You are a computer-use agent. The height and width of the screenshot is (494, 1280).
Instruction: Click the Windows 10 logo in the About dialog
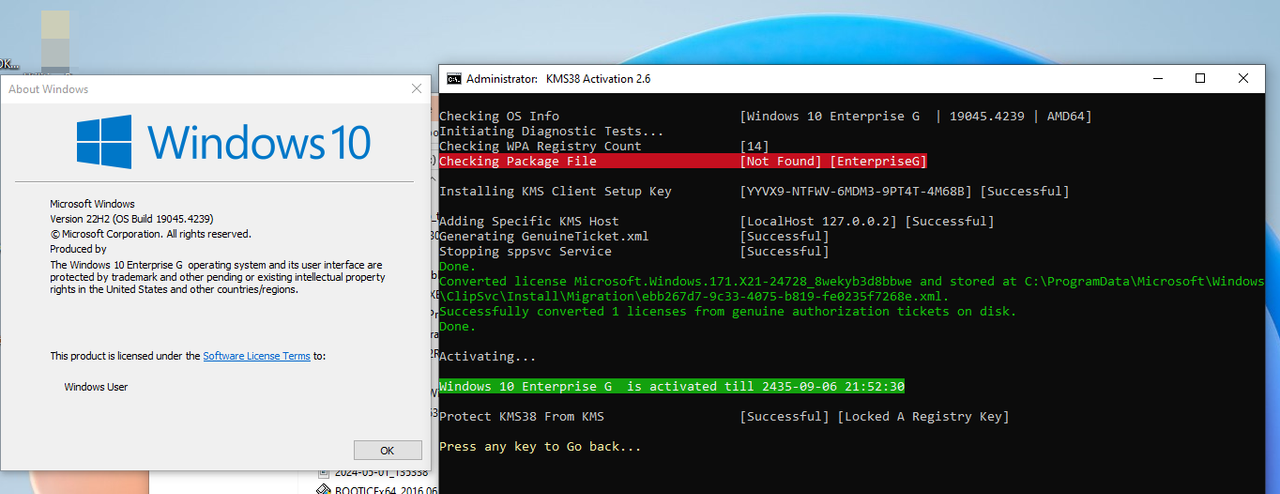224,141
